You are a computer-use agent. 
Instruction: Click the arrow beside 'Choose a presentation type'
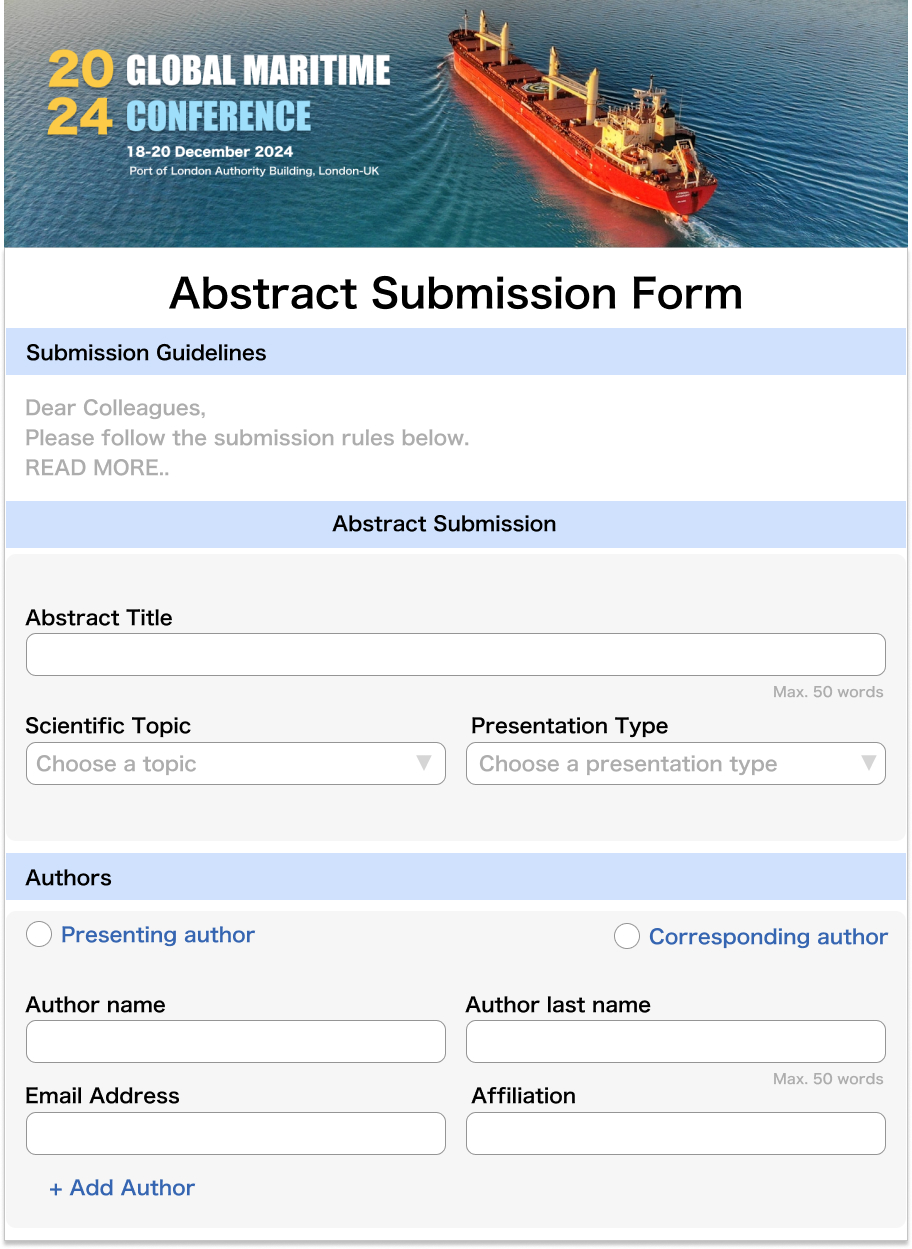pyautogui.click(x=866, y=763)
